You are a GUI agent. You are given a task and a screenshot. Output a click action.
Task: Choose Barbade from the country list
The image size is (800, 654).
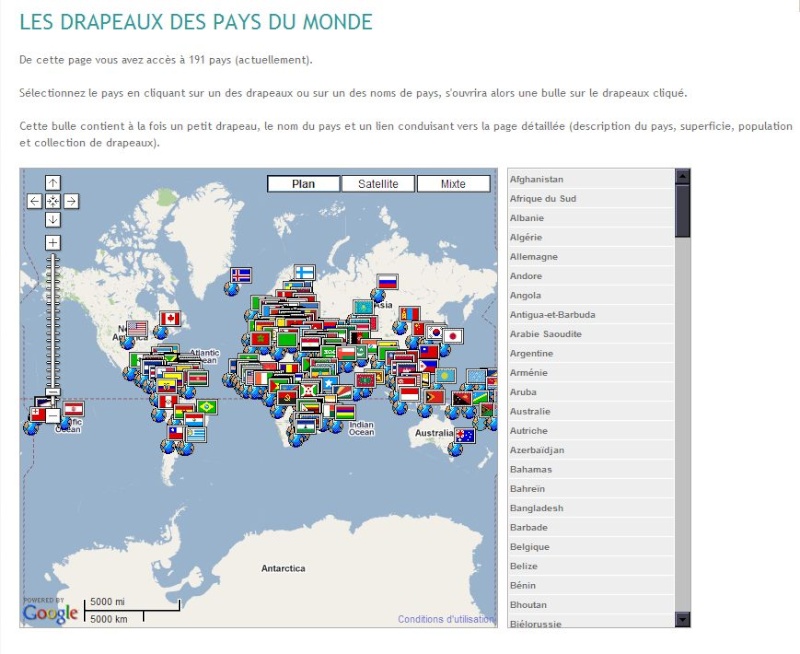point(591,528)
